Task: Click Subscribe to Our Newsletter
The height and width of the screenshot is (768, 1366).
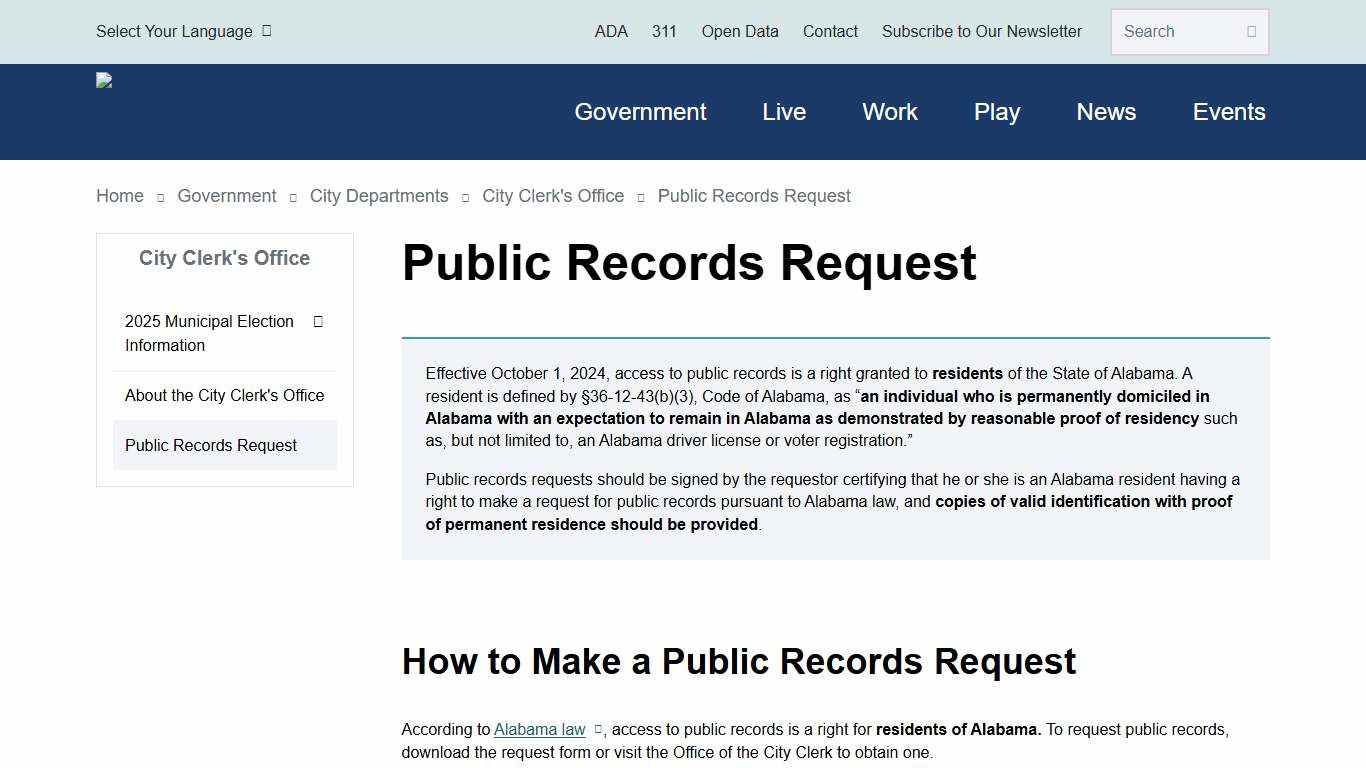Action: tap(981, 31)
